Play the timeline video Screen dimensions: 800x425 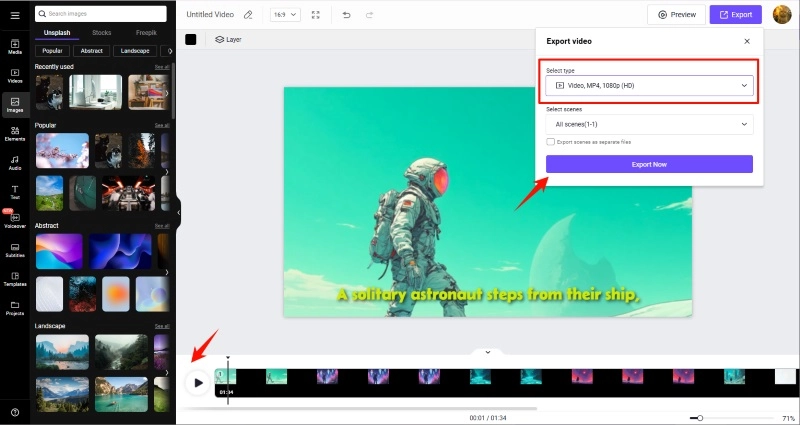coord(198,383)
